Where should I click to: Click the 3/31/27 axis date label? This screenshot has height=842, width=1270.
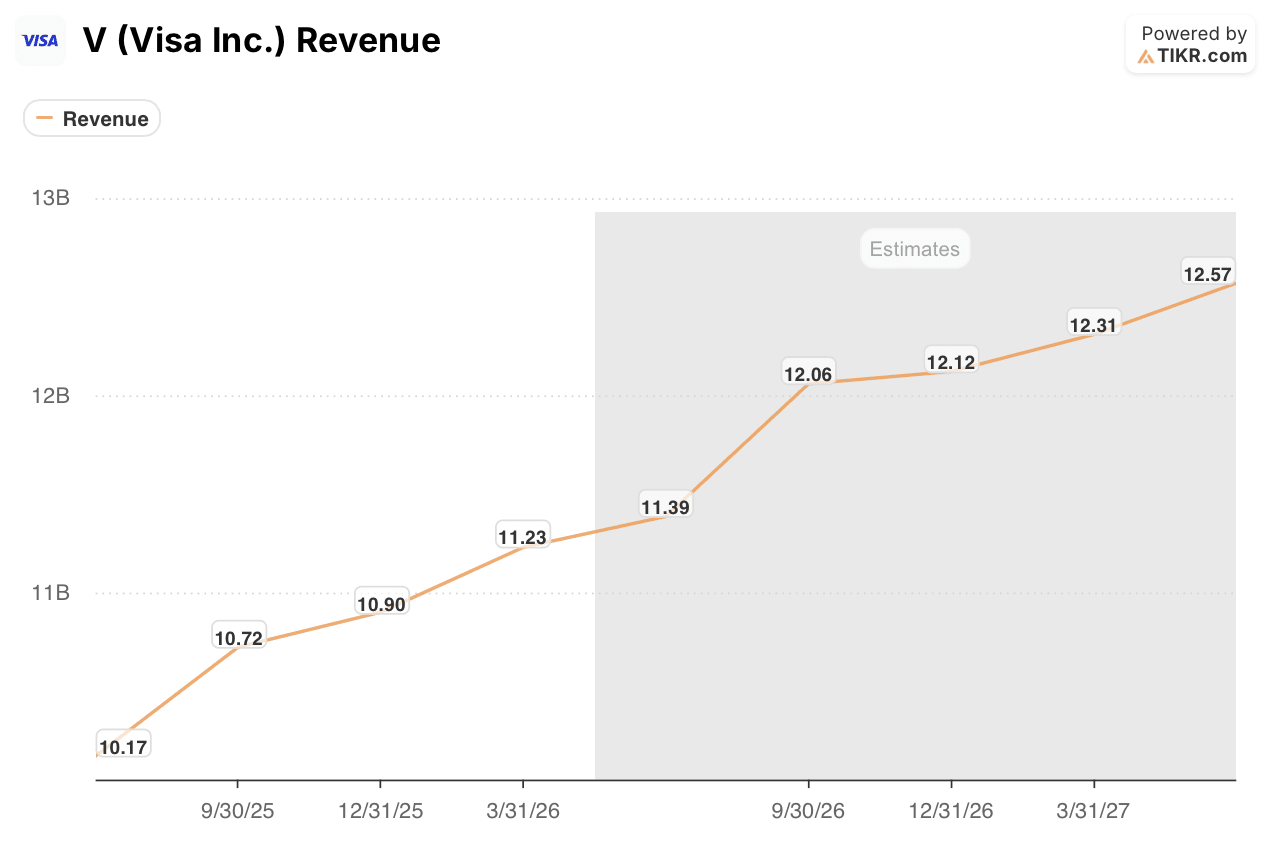click(1093, 811)
